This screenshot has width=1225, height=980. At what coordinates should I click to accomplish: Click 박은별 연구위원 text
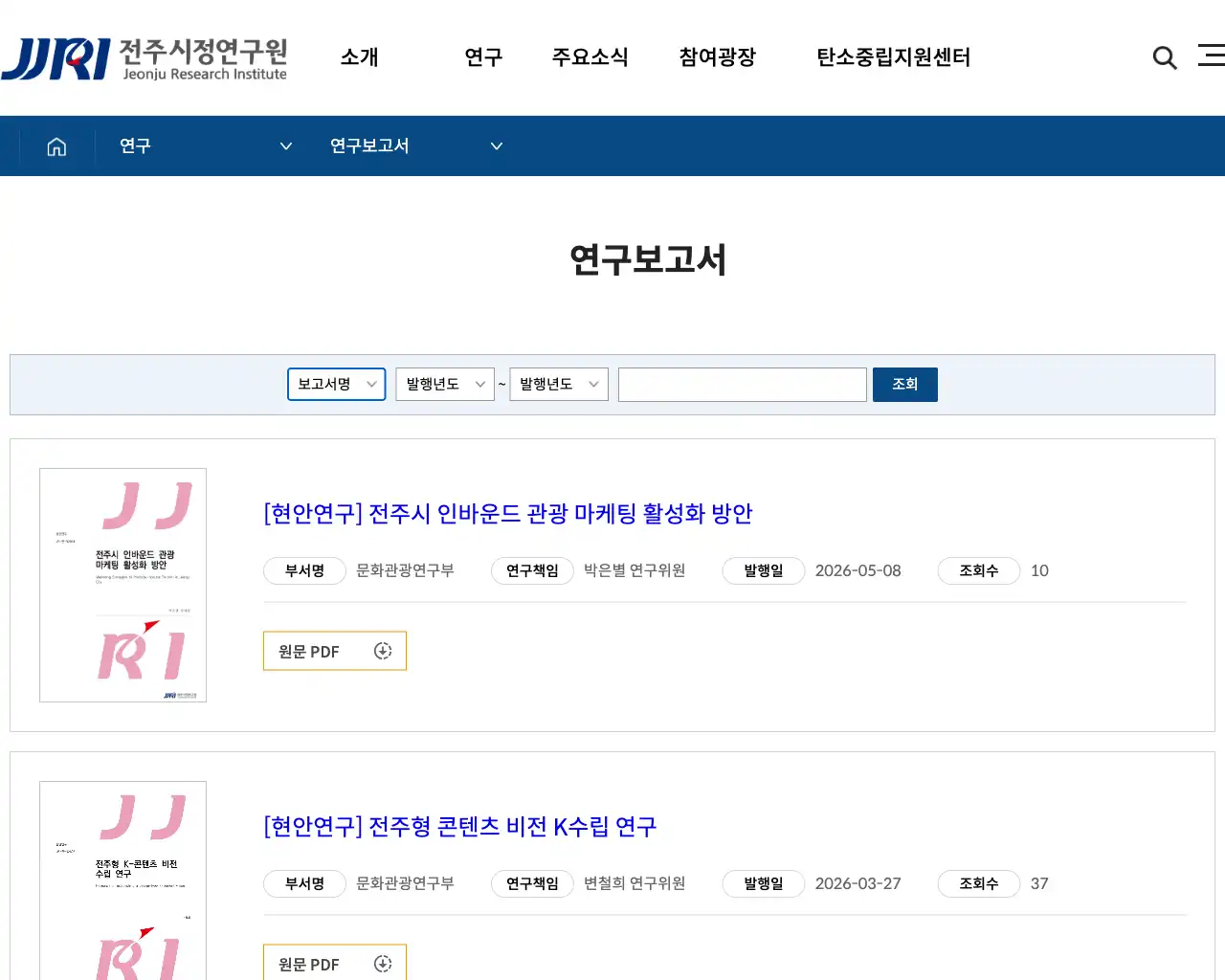point(635,570)
